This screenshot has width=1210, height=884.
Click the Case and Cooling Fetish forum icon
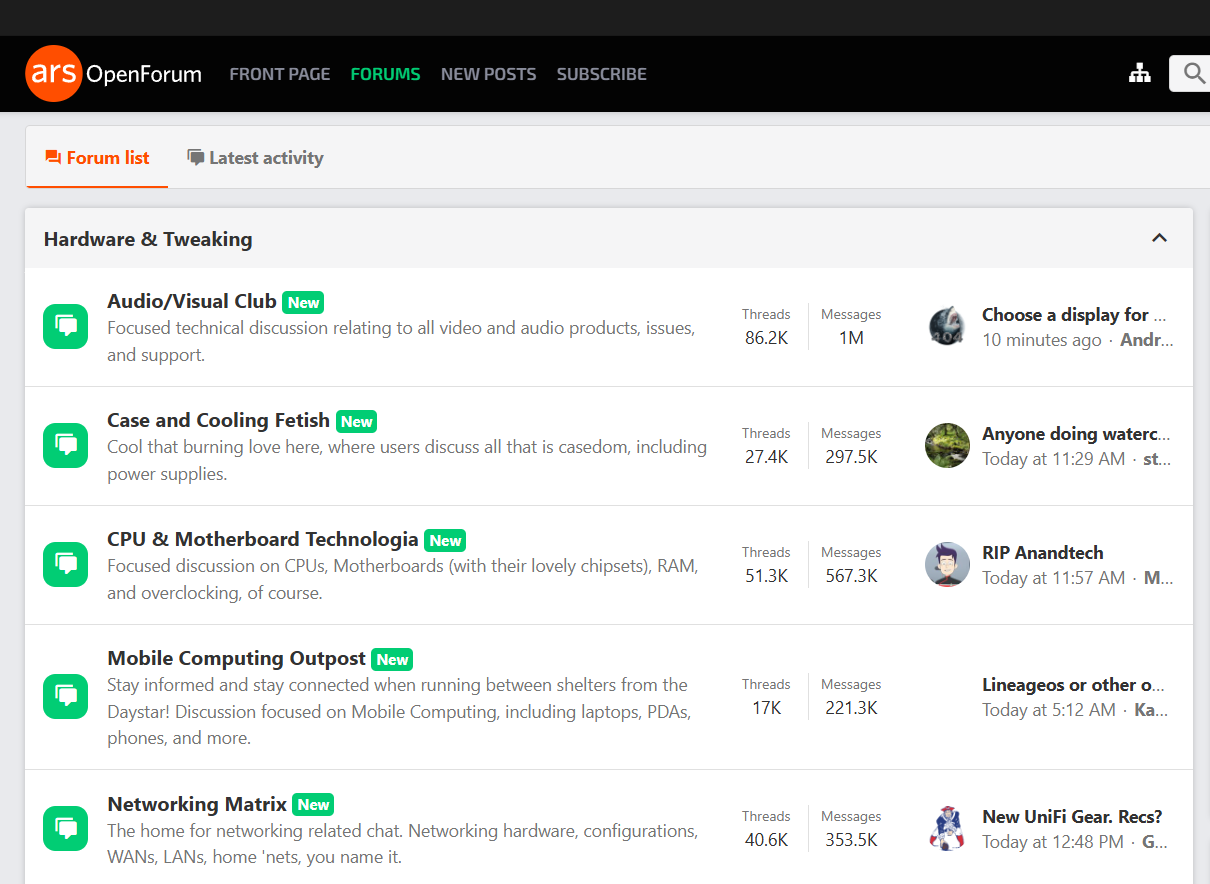pos(66,446)
